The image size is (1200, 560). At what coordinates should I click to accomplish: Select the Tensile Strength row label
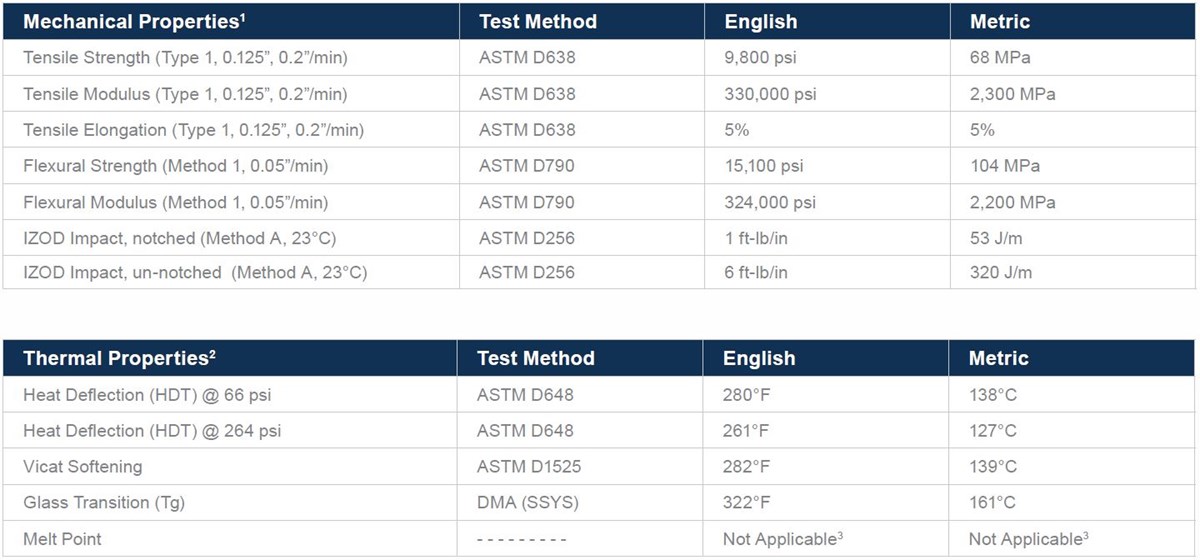pyautogui.click(x=185, y=58)
